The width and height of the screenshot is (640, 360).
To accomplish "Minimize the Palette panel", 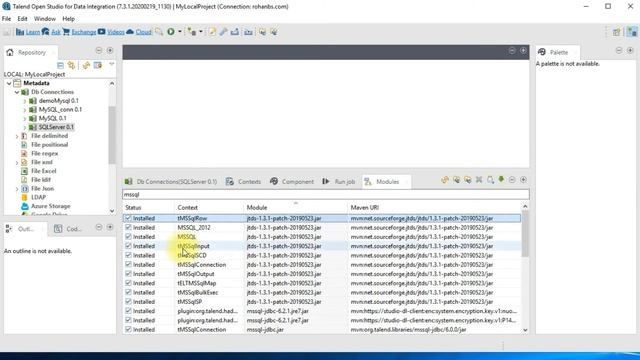I will [x=619, y=51].
